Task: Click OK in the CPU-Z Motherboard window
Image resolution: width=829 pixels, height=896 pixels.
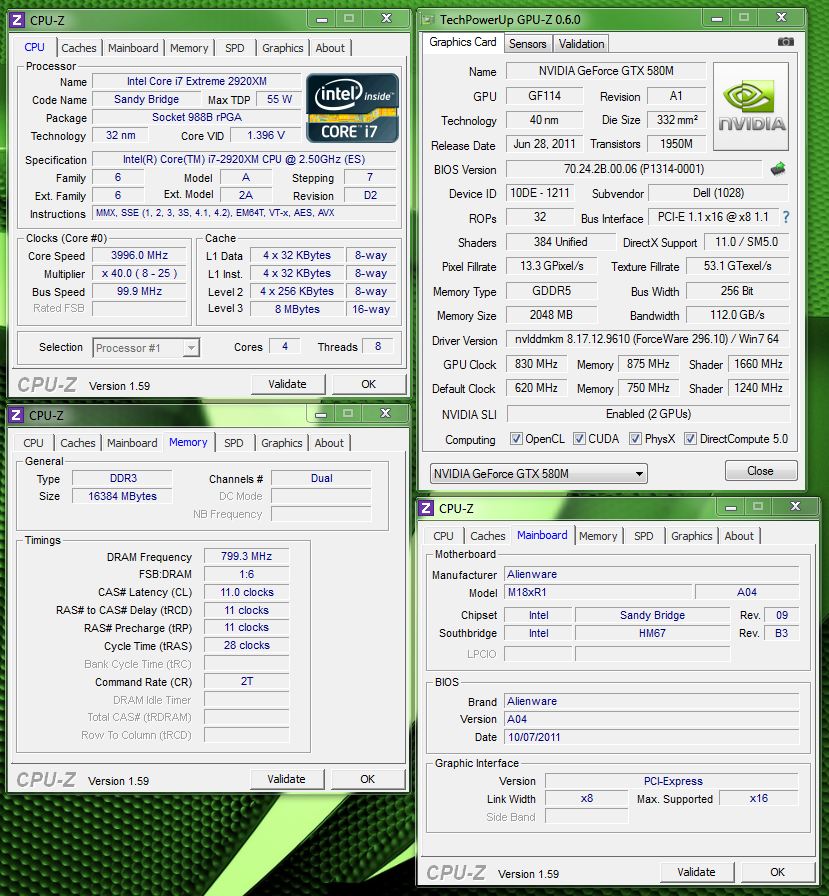Action: coord(778,872)
